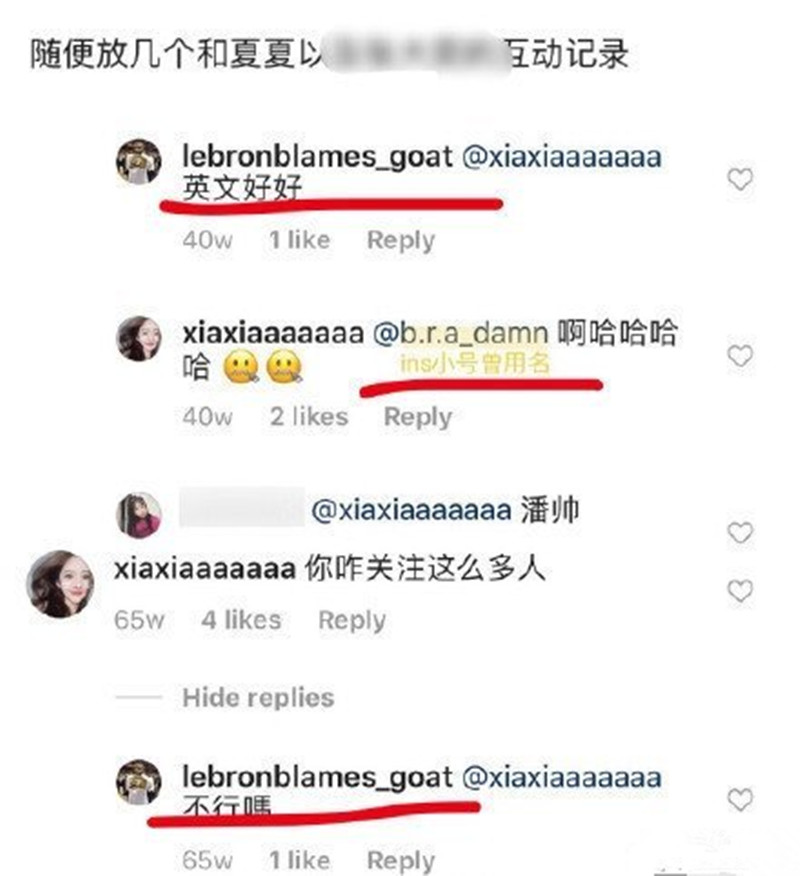The image size is (800, 876).
Task: Collapse thread using Hide replies
Action: pos(258,698)
